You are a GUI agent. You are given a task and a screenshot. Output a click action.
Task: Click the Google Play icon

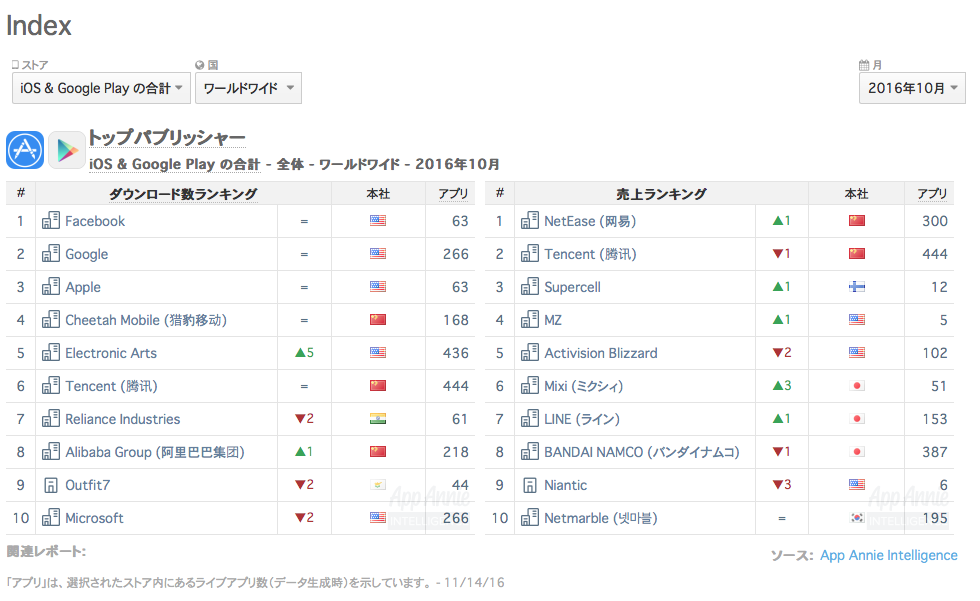(x=67, y=150)
